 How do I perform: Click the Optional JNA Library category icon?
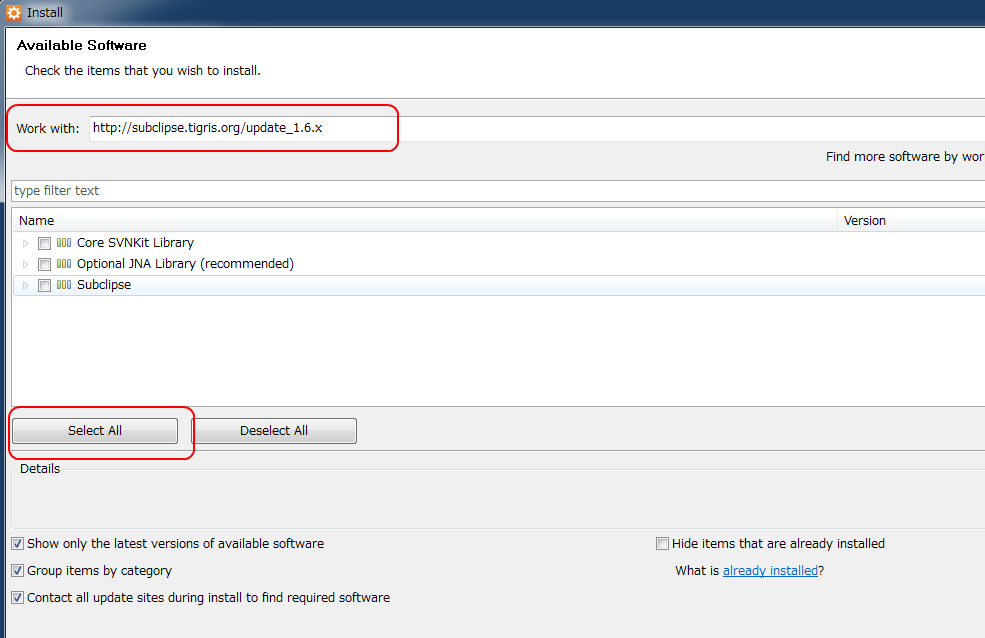(63, 264)
